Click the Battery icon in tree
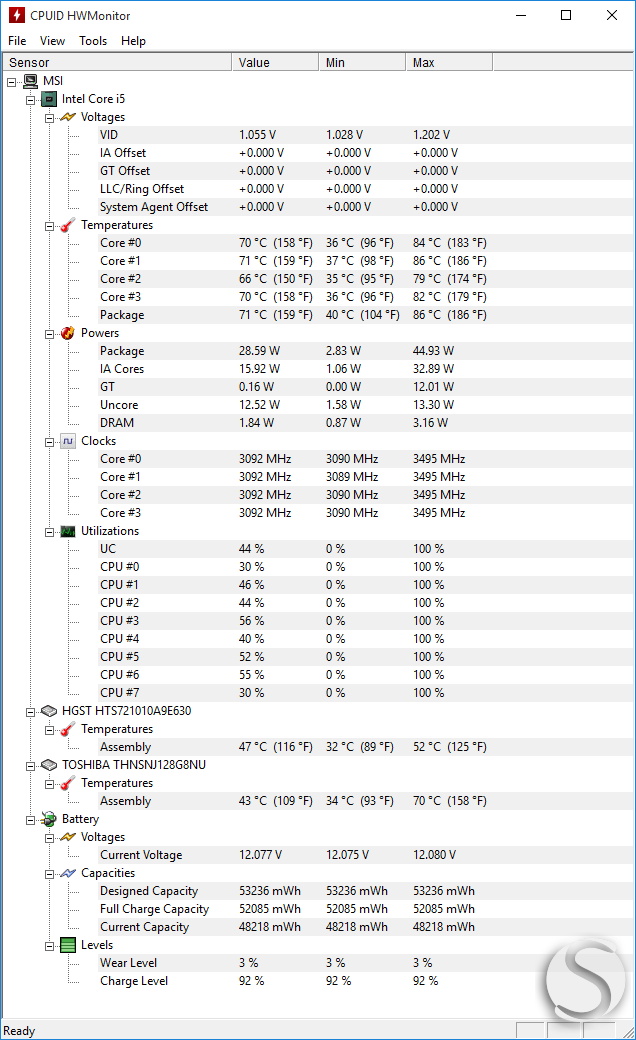 pyautogui.click(x=49, y=819)
